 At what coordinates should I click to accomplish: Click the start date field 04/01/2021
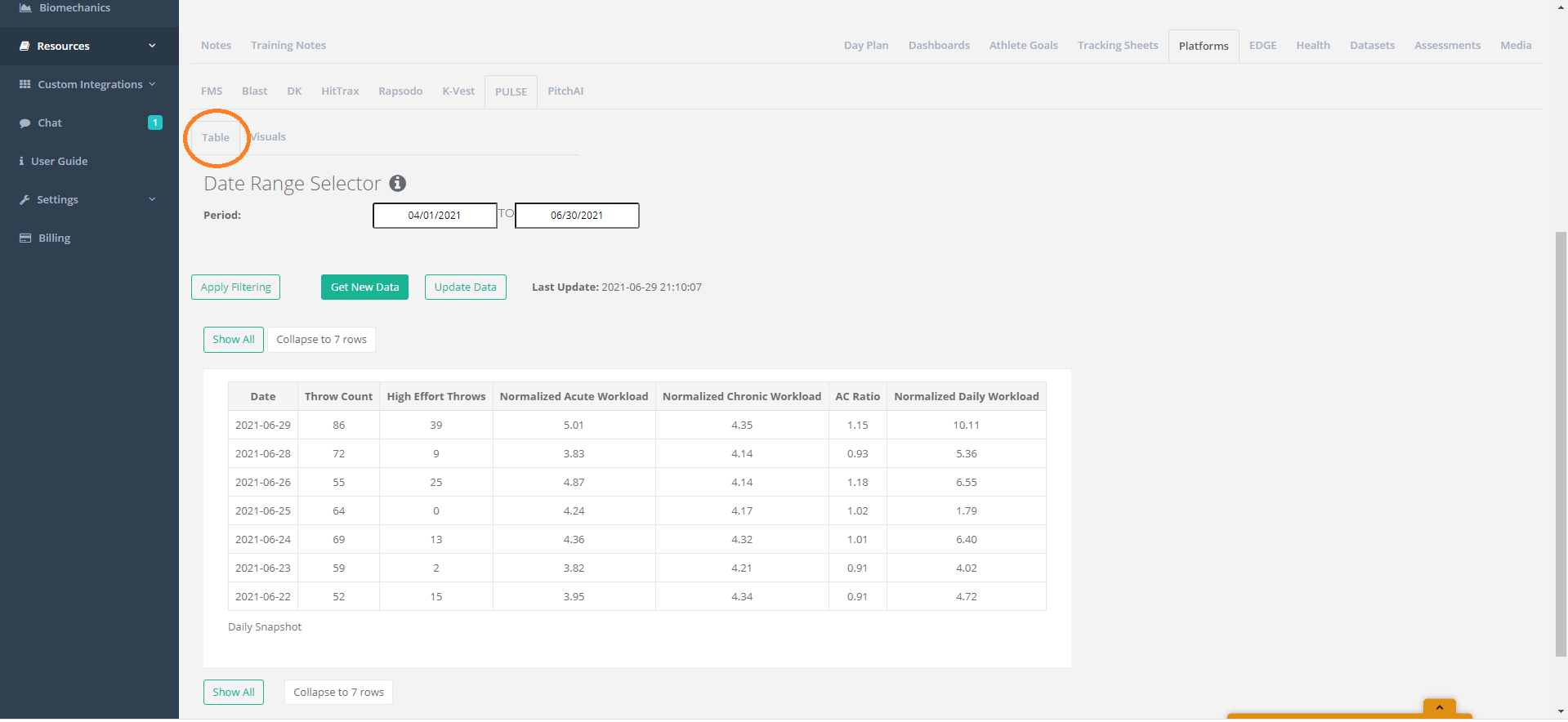tap(435, 216)
